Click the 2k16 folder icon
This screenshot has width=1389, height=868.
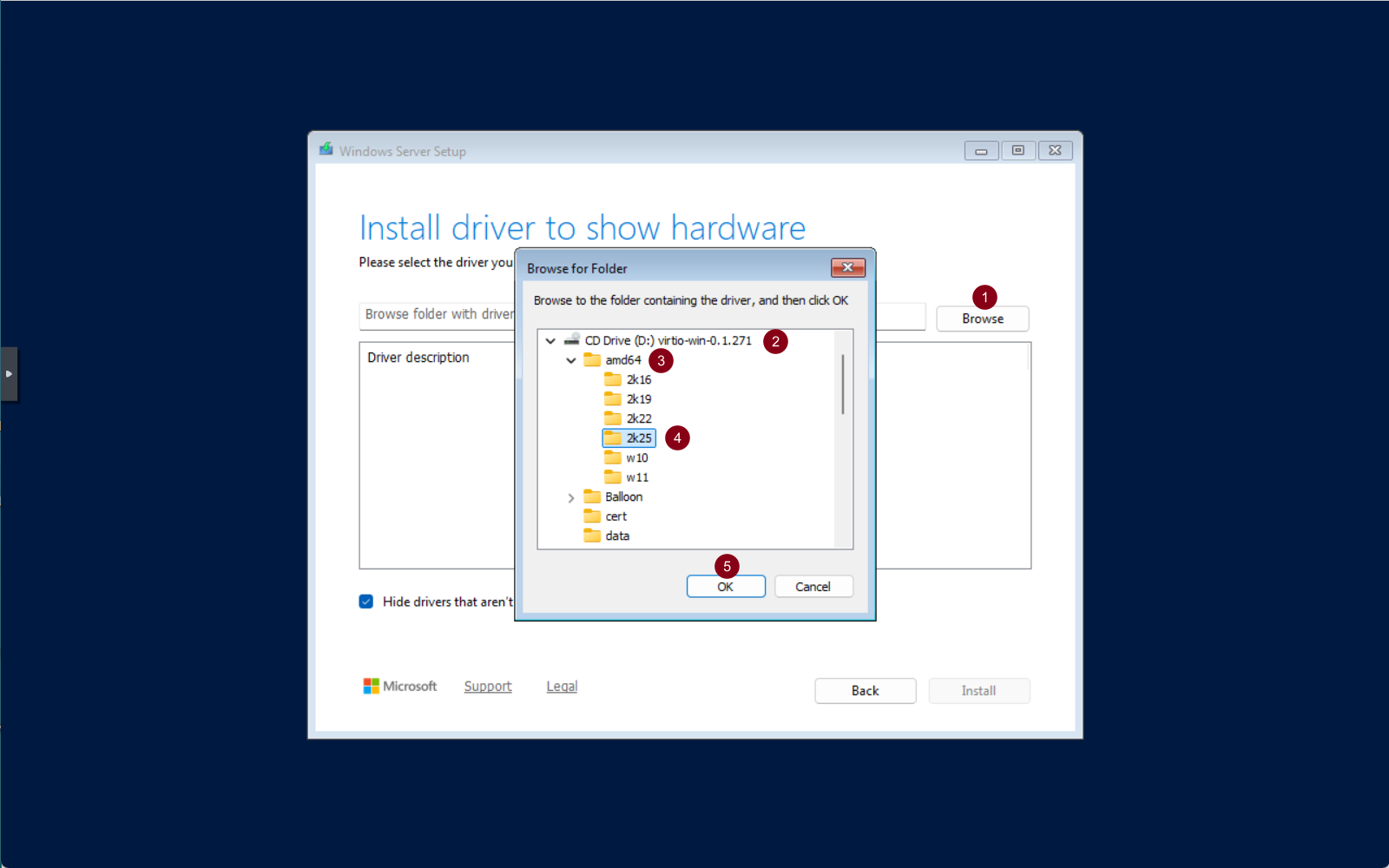coord(613,379)
